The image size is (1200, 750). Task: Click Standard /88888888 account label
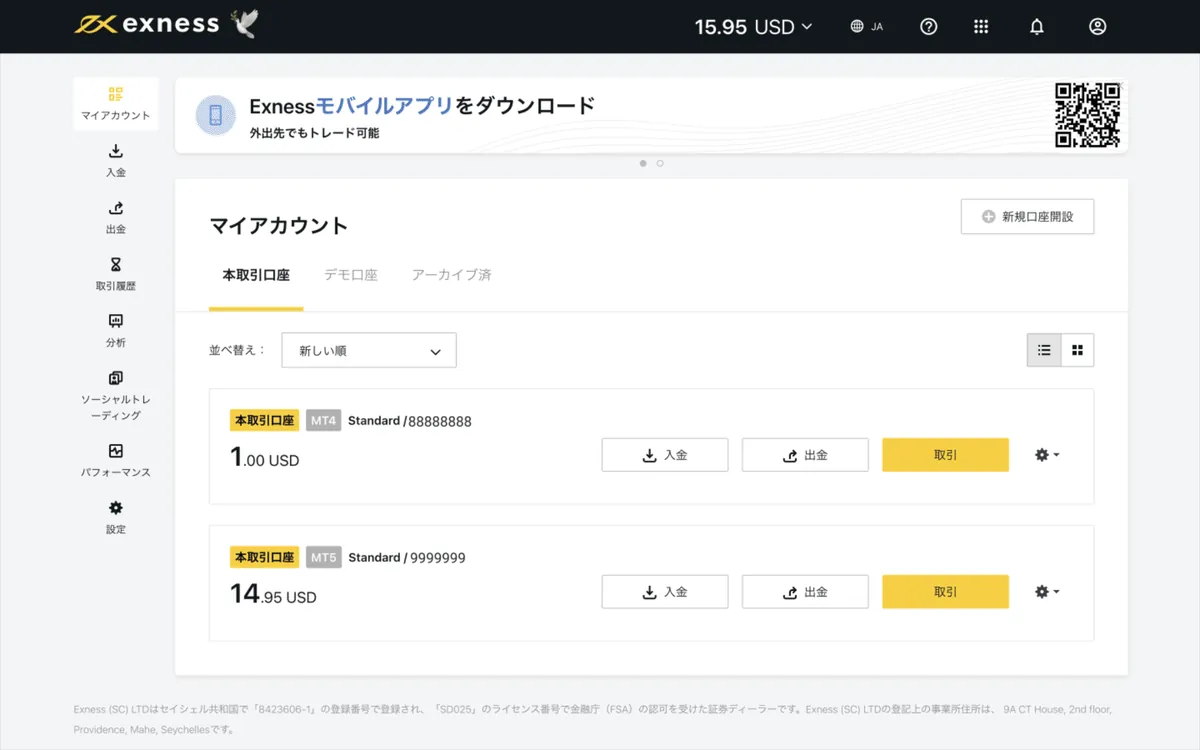click(x=410, y=421)
